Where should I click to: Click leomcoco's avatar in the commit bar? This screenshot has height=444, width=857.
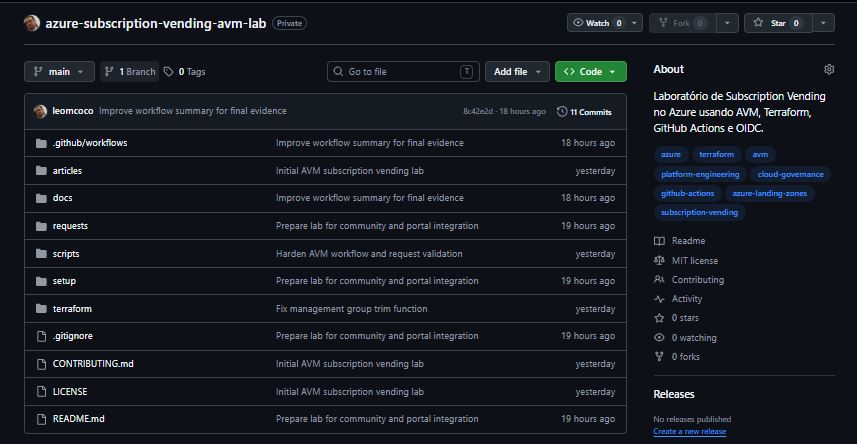[40, 112]
